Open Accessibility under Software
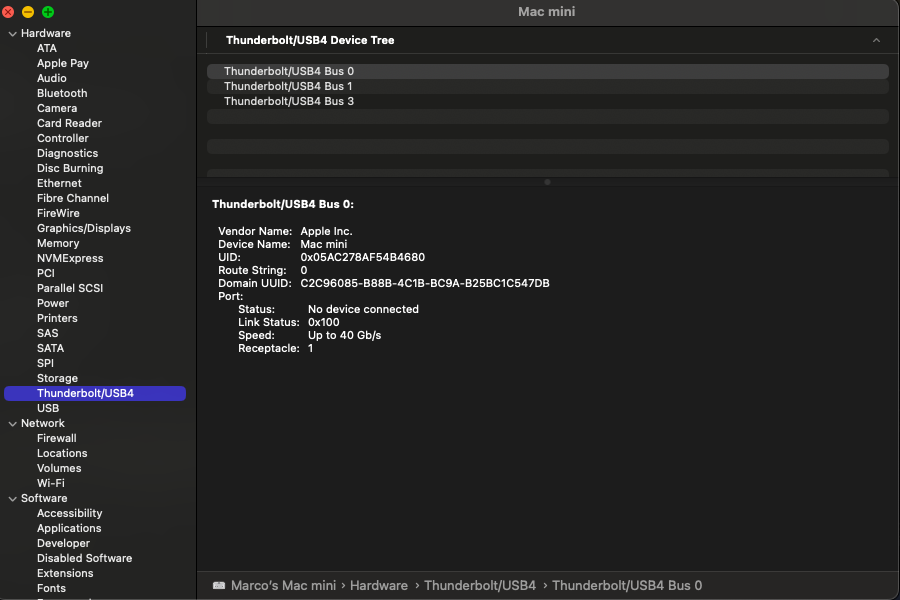Viewport: 900px width, 600px height. (x=69, y=513)
